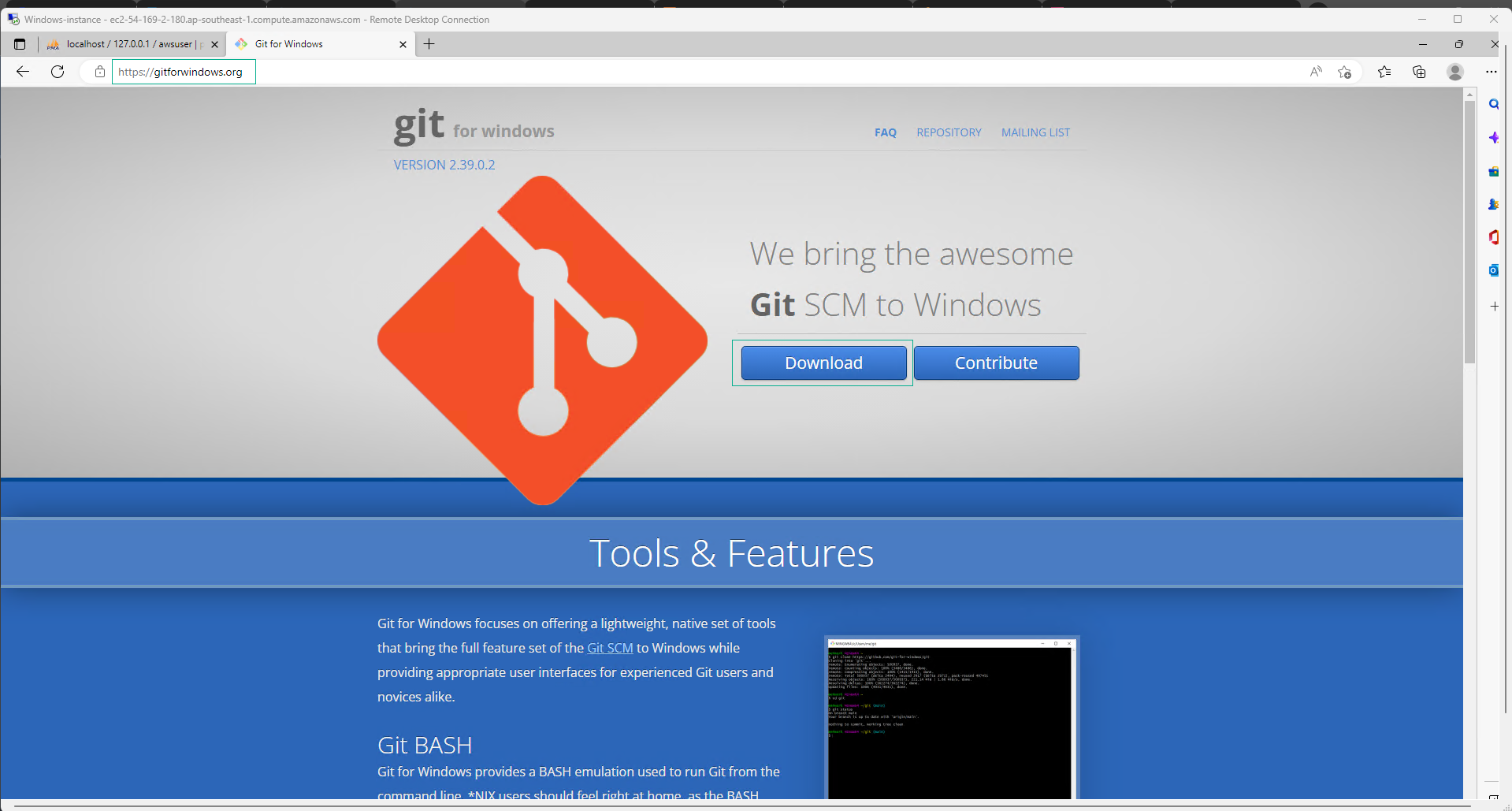
Task: Open sidebar Microsoft 365 Office icon
Action: [1493, 237]
